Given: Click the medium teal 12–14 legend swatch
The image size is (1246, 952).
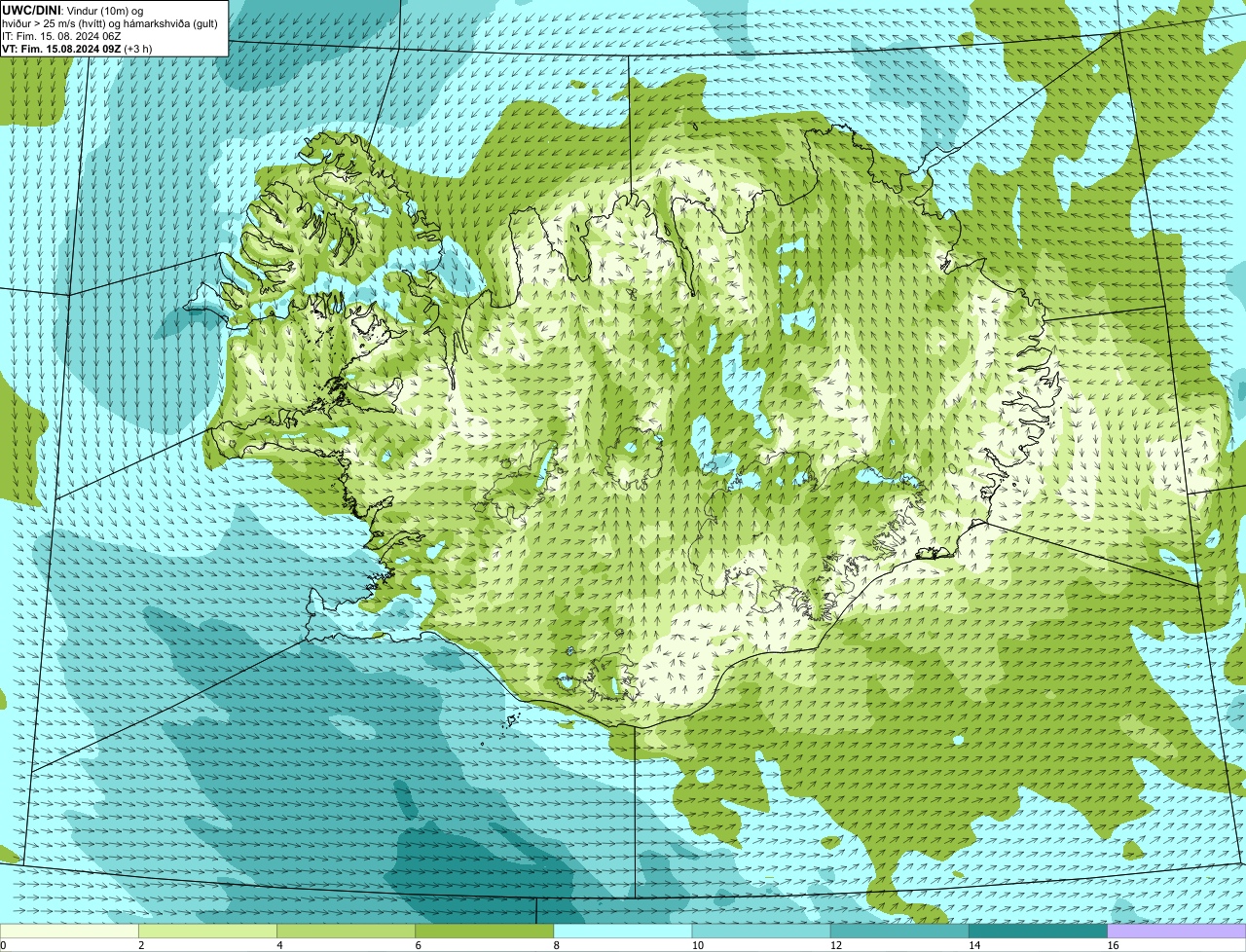Looking at the screenshot, I should pos(899,932).
